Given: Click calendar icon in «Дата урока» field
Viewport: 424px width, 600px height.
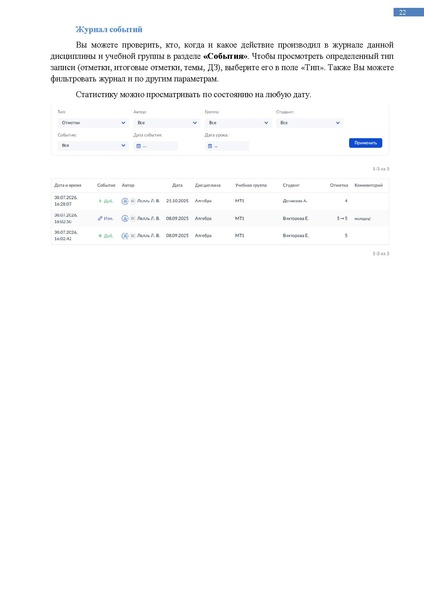Looking at the screenshot, I should click(210, 146).
